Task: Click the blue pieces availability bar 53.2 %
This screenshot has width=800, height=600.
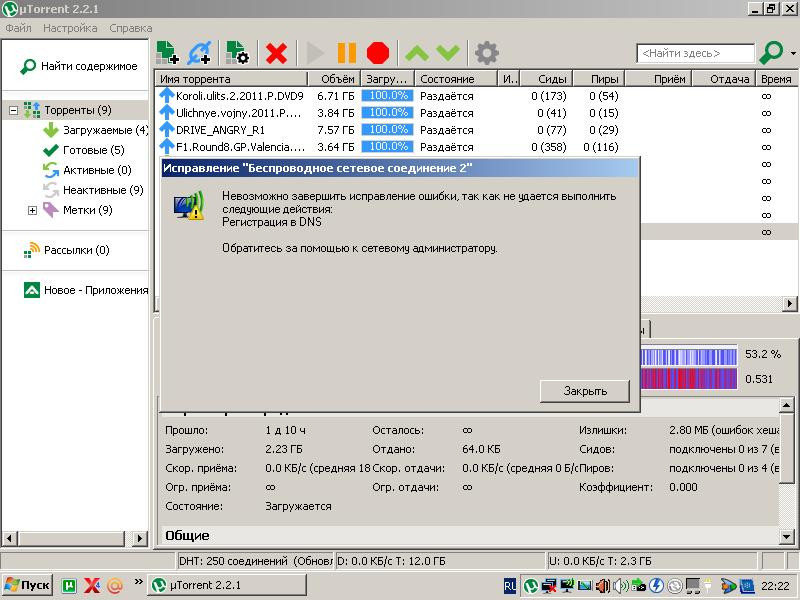Action: (688, 356)
